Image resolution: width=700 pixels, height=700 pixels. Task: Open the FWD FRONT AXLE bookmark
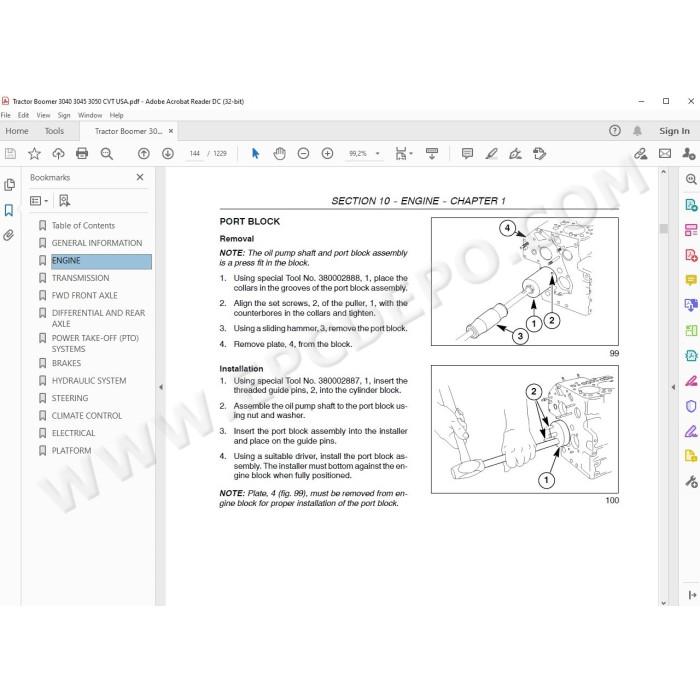coord(84,295)
